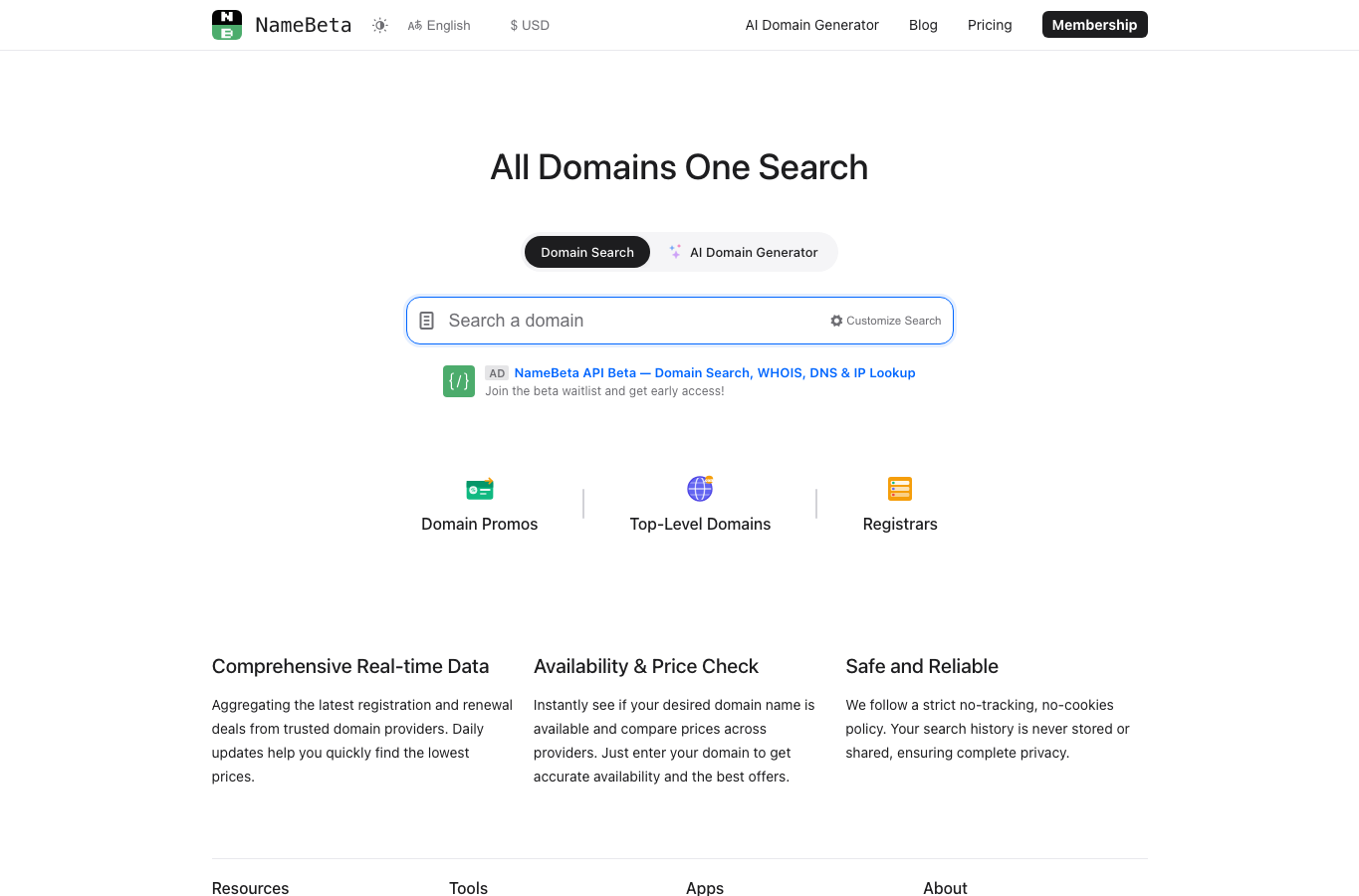Click the Availability & Price Check heading
1359x896 pixels.
point(646,666)
